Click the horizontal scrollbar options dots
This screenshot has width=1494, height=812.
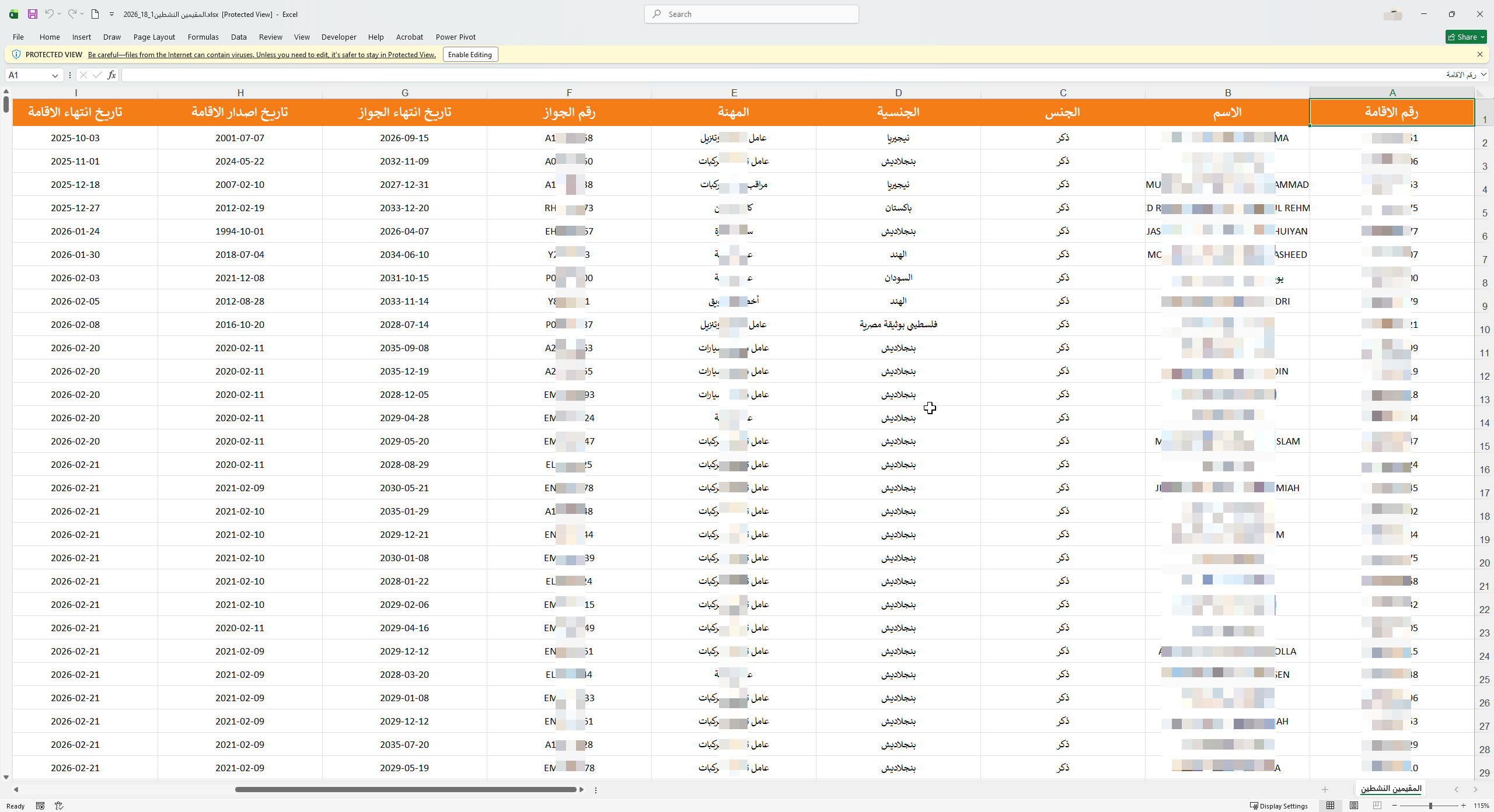(596, 790)
